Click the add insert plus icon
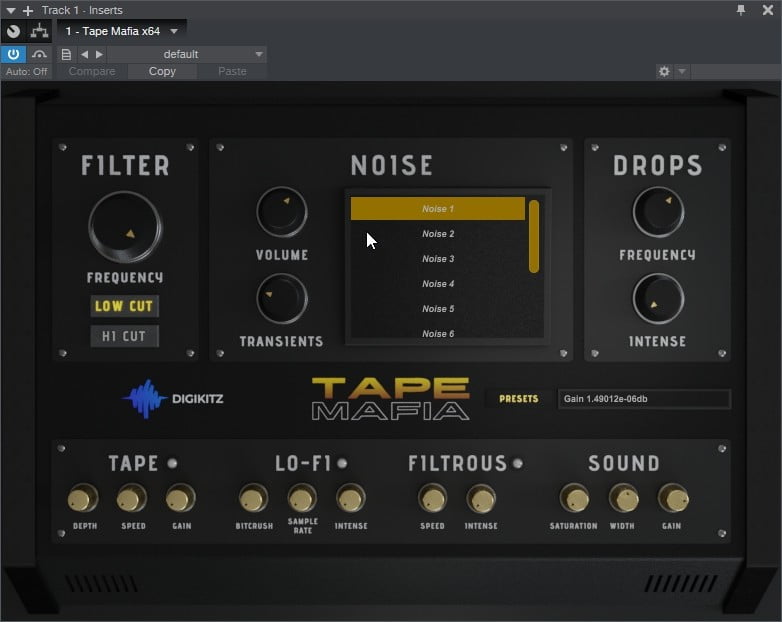The height and width of the screenshot is (622, 782). click(28, 10)
